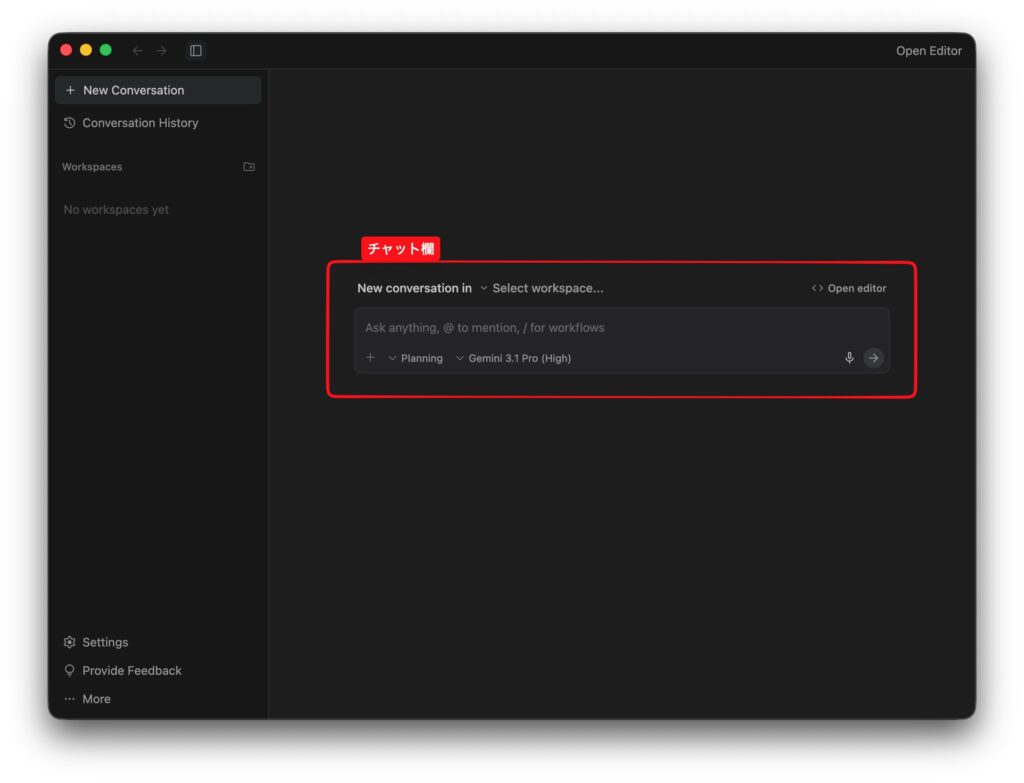Click the plus attachment icon in chat box
Image resolution: width=1024 pixels, height=783 pixels.
pos(370,358)
